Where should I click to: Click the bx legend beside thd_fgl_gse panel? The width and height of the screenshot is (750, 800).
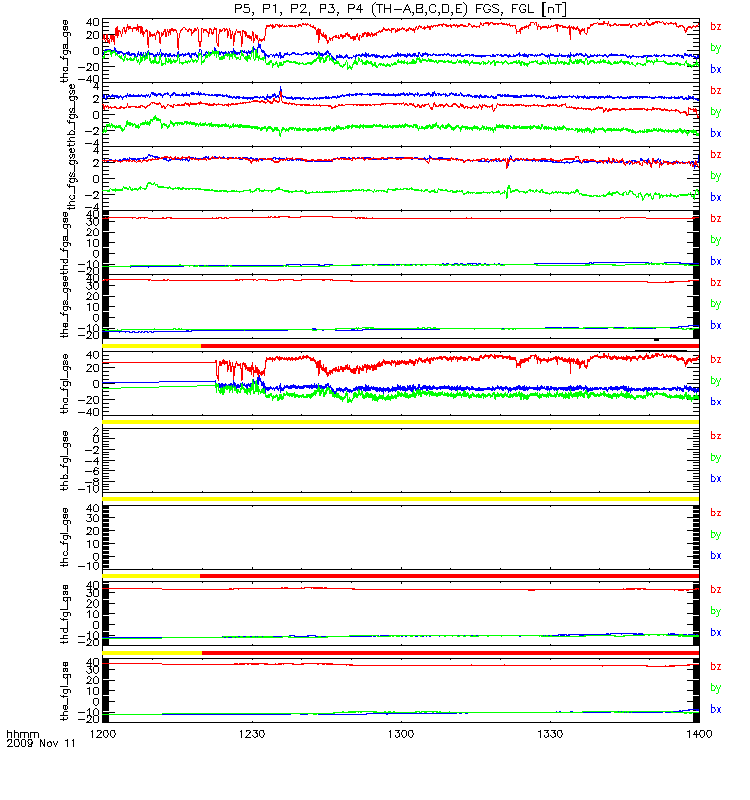pos(715,633)
